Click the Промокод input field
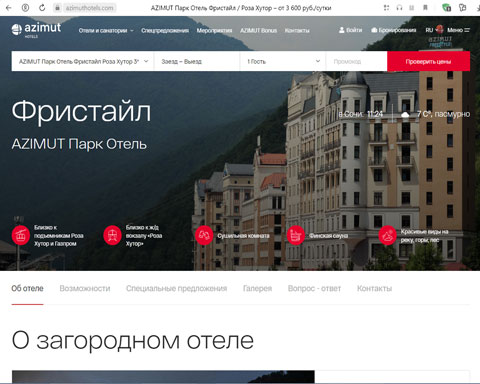Screen dimensions: 480x384 click(356, 61)
